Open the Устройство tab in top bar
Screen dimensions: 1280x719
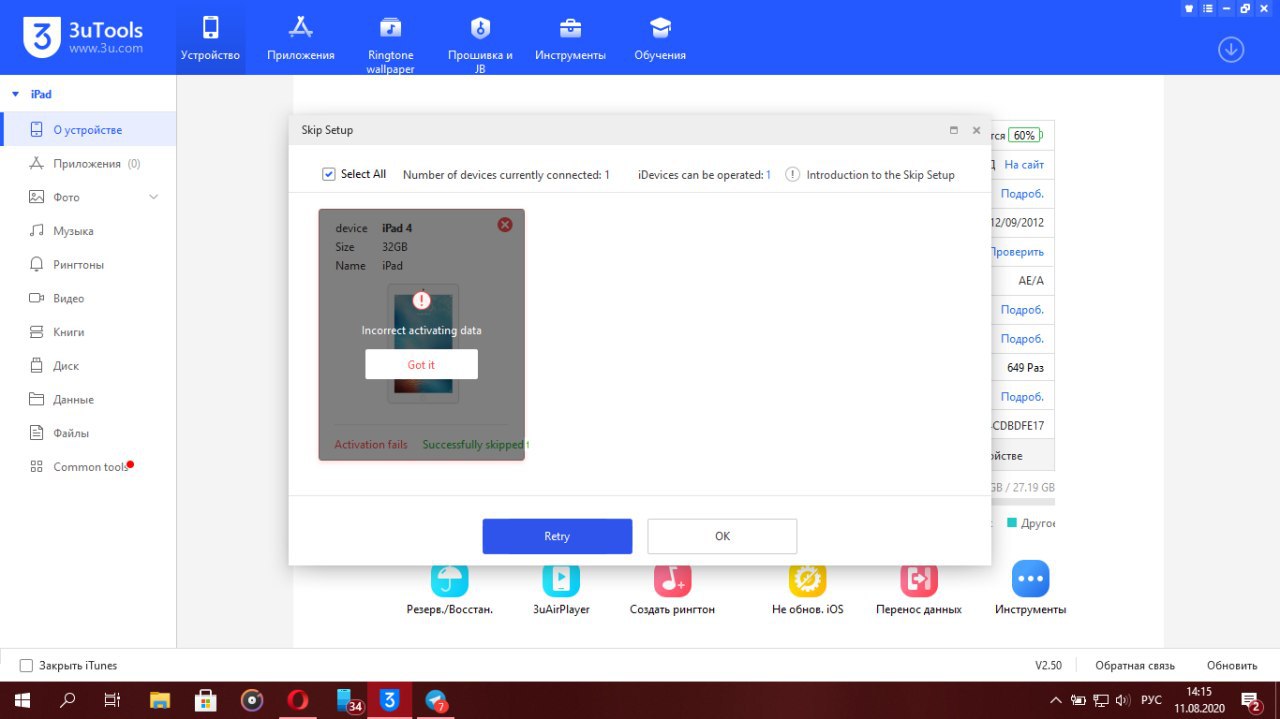[x=210, y=38]
